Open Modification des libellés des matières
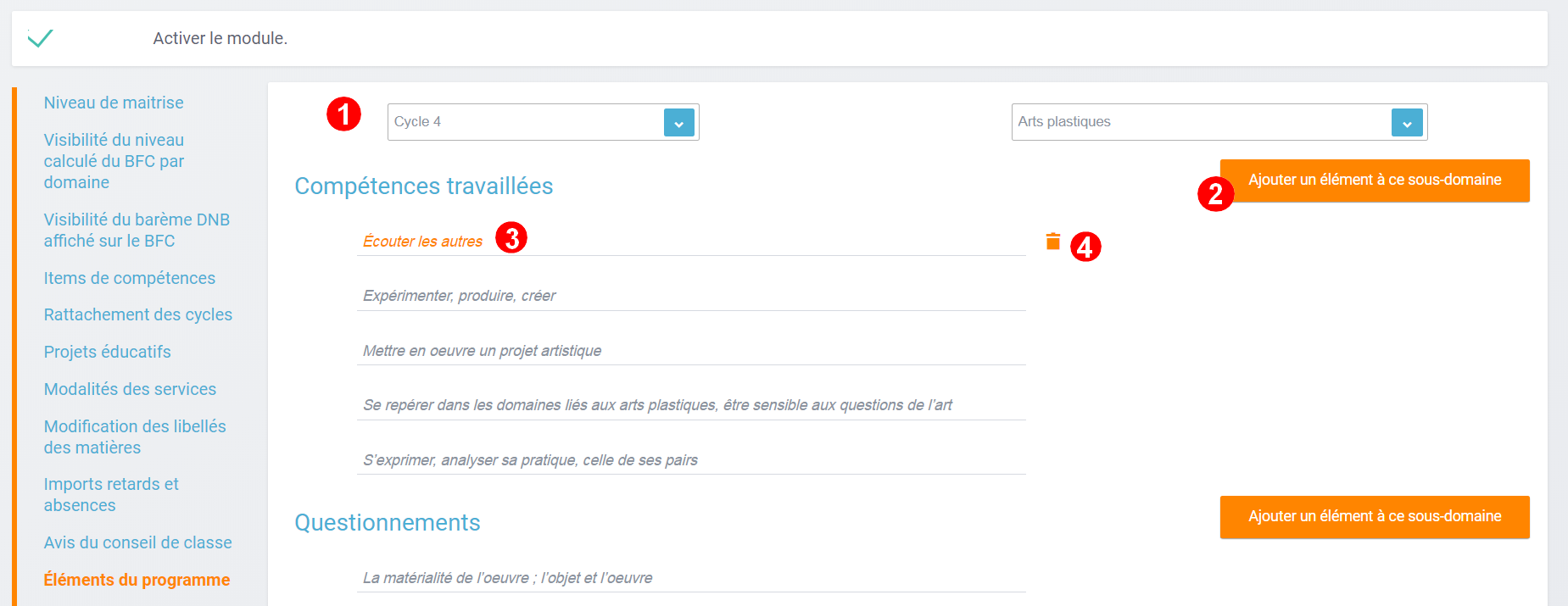1568x606 pixels. pos(135,436)
